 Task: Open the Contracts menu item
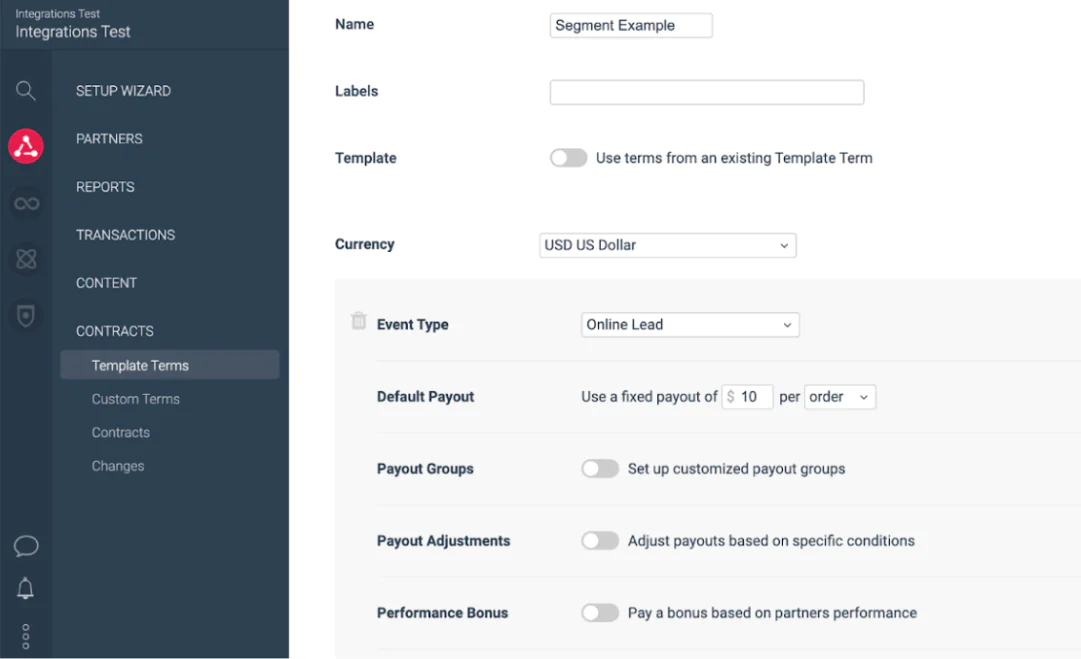pos(120,432)
